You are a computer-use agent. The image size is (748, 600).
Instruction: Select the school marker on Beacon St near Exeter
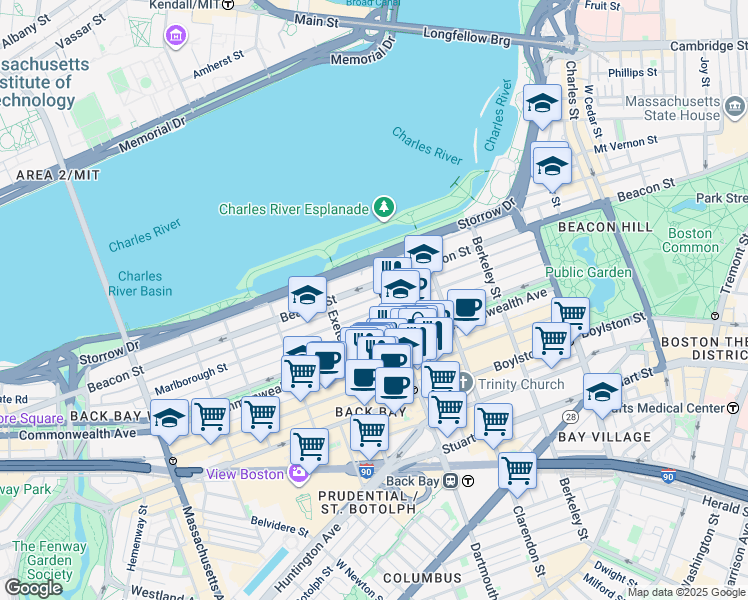(308, 299)
